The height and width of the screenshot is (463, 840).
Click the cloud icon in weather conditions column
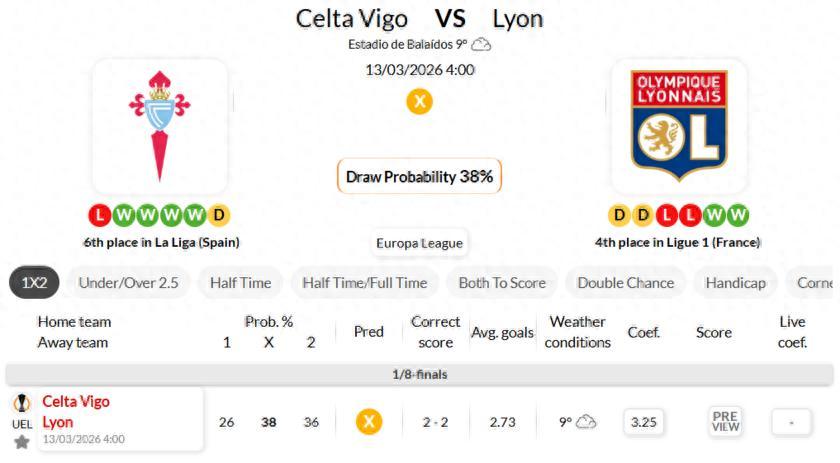585,422
